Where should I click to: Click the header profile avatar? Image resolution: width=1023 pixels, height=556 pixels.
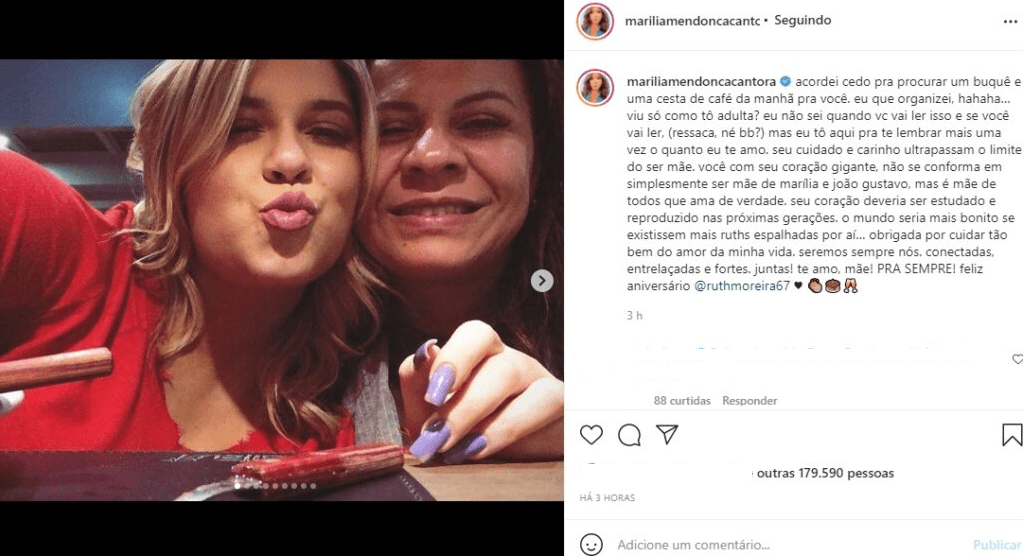[595, 21]
